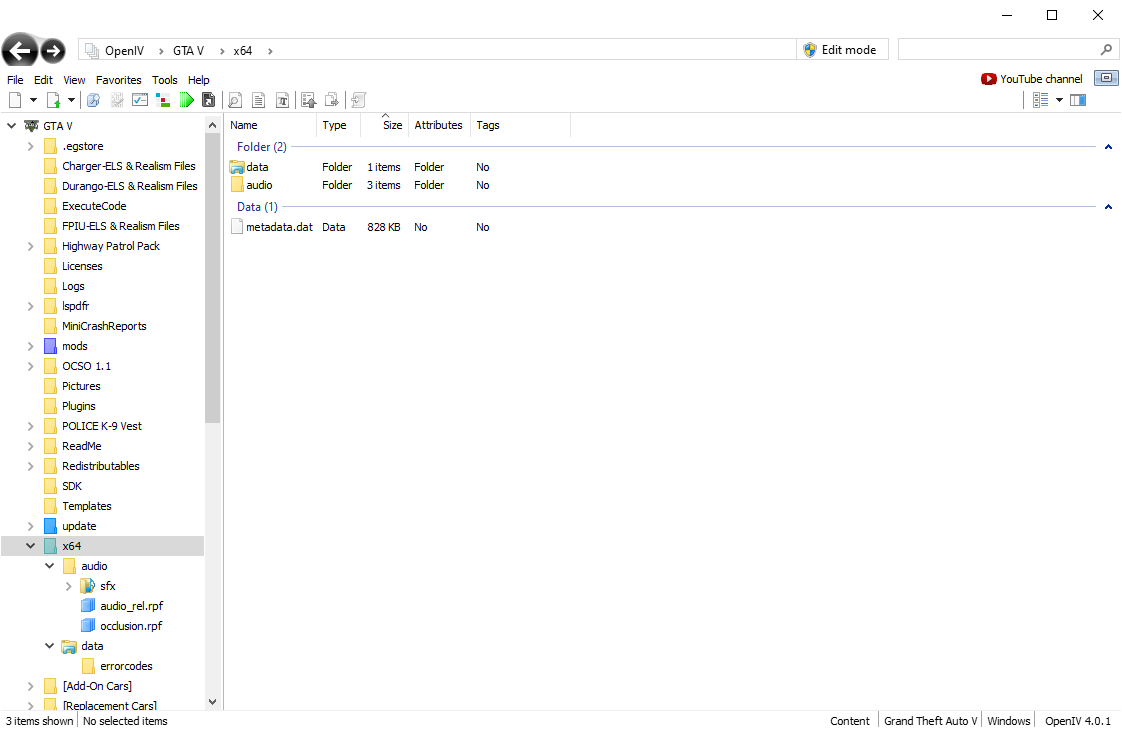Click the Import file icon with green arrow

54,100
